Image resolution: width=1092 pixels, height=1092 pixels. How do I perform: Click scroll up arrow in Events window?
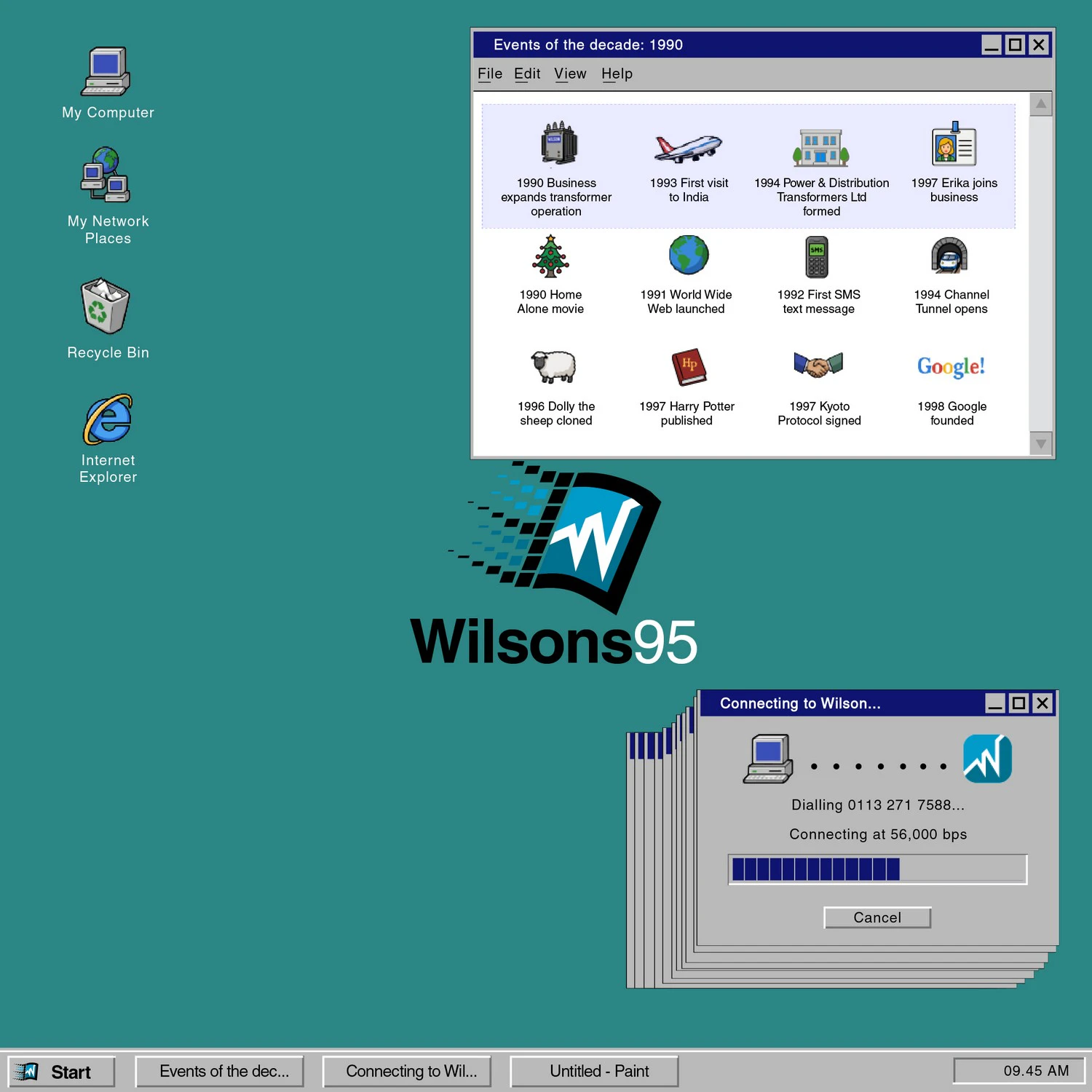[1041, 104]
